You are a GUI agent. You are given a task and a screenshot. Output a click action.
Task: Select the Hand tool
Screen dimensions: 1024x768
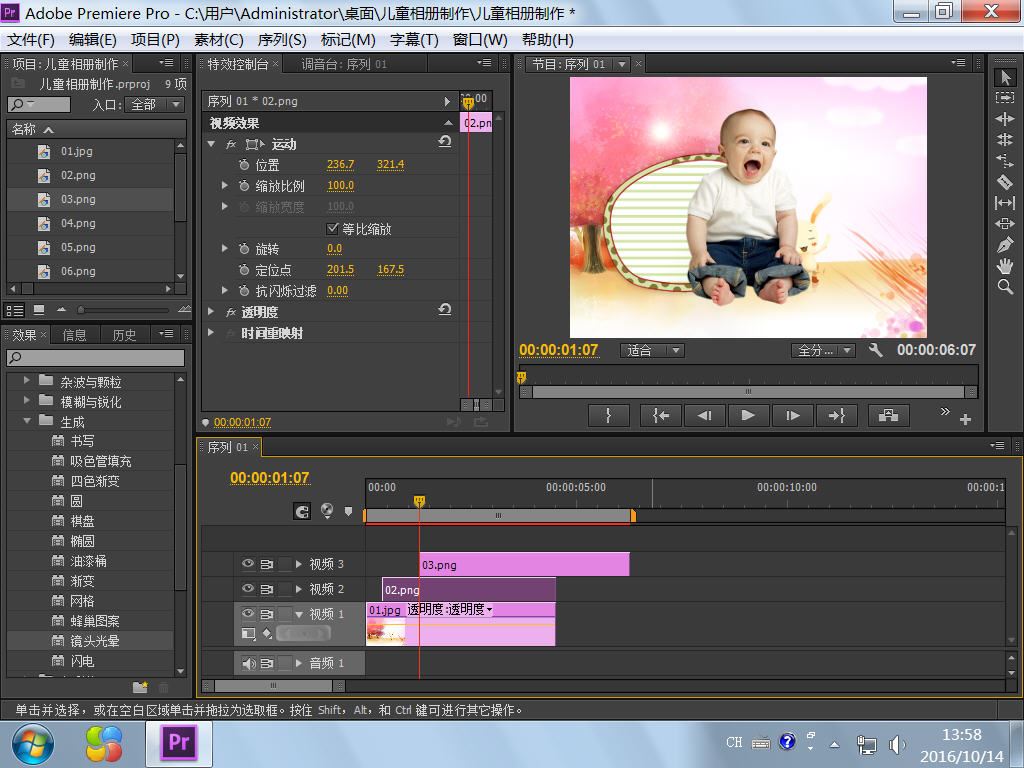click(x=1005, y=266)
